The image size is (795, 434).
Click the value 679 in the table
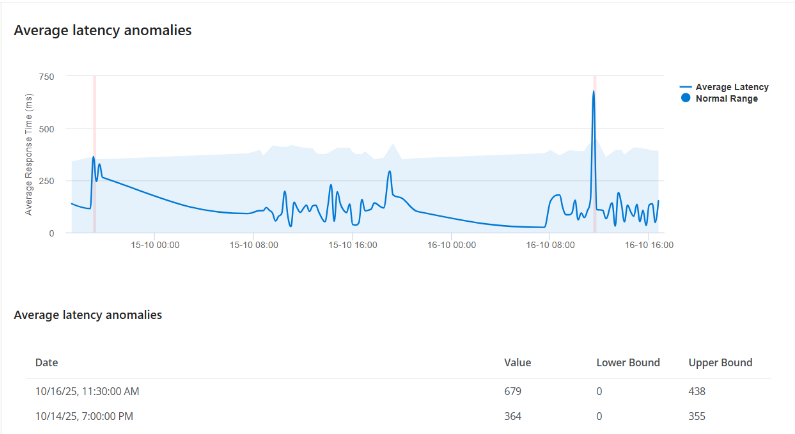[x=514, y=390]
